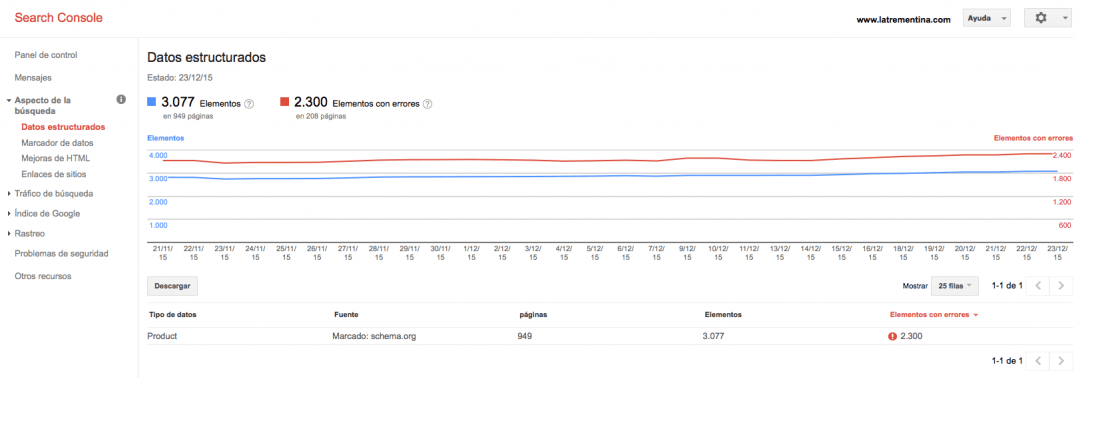Click the red Elementos con errores legend square
This screenshot has height=425, width=1100.
[x=284, y=102]
